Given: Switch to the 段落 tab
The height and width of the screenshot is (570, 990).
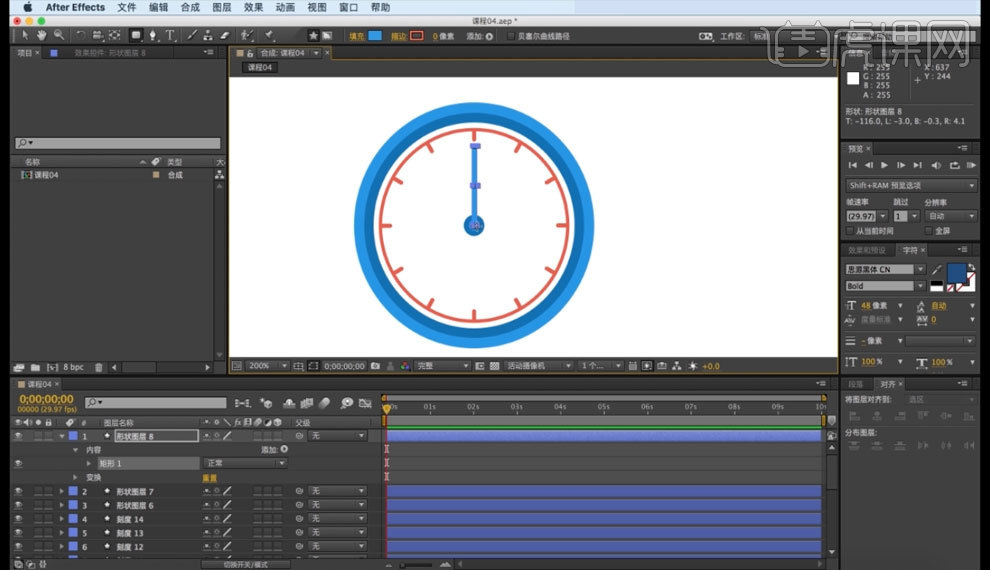Looking at the screenshot, I should 856,384.
